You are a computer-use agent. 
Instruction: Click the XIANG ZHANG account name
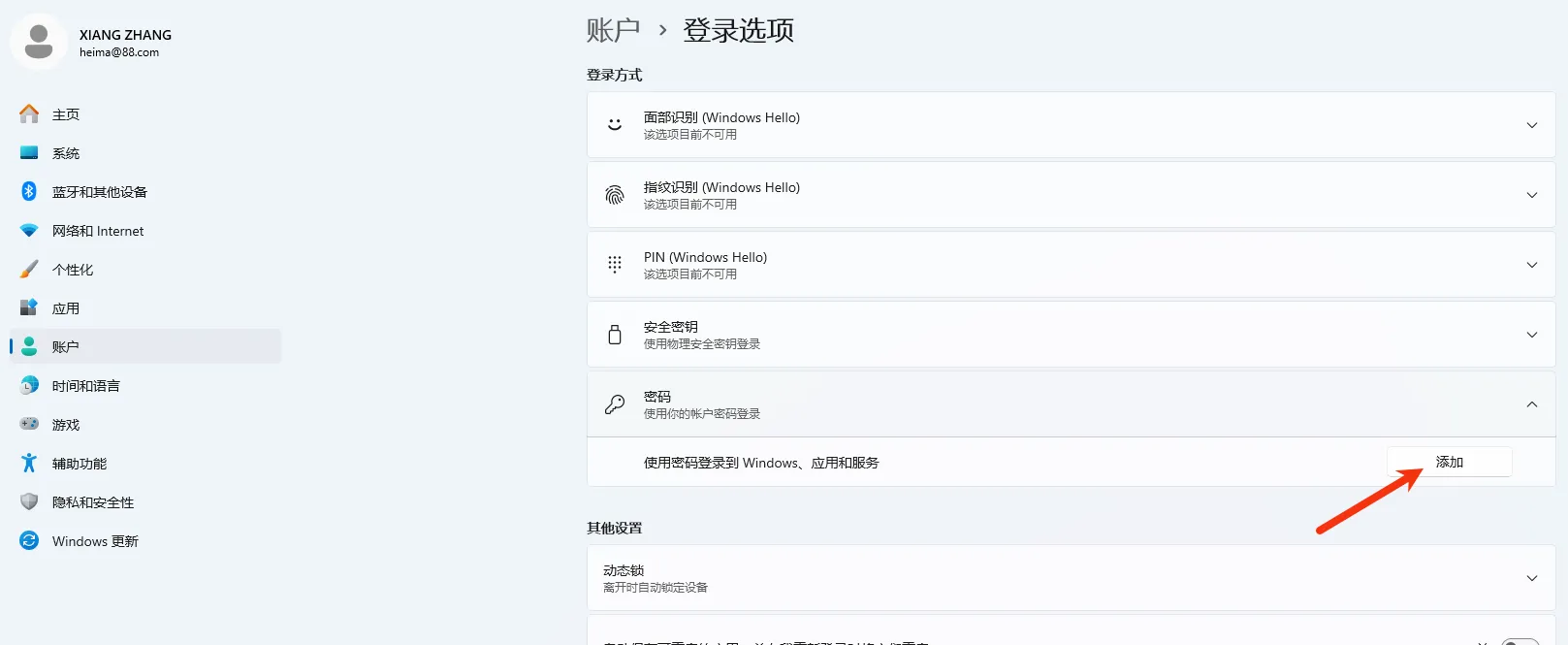pos(125,35)
